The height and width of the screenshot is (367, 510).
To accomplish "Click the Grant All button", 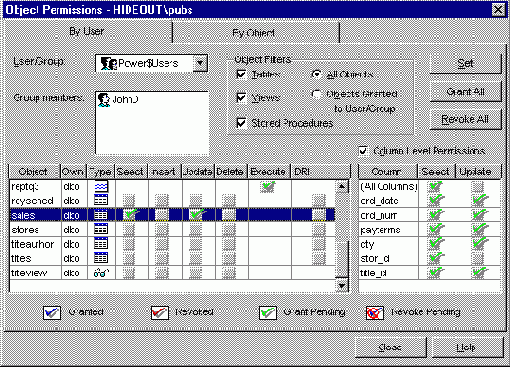I will point(465,92).
